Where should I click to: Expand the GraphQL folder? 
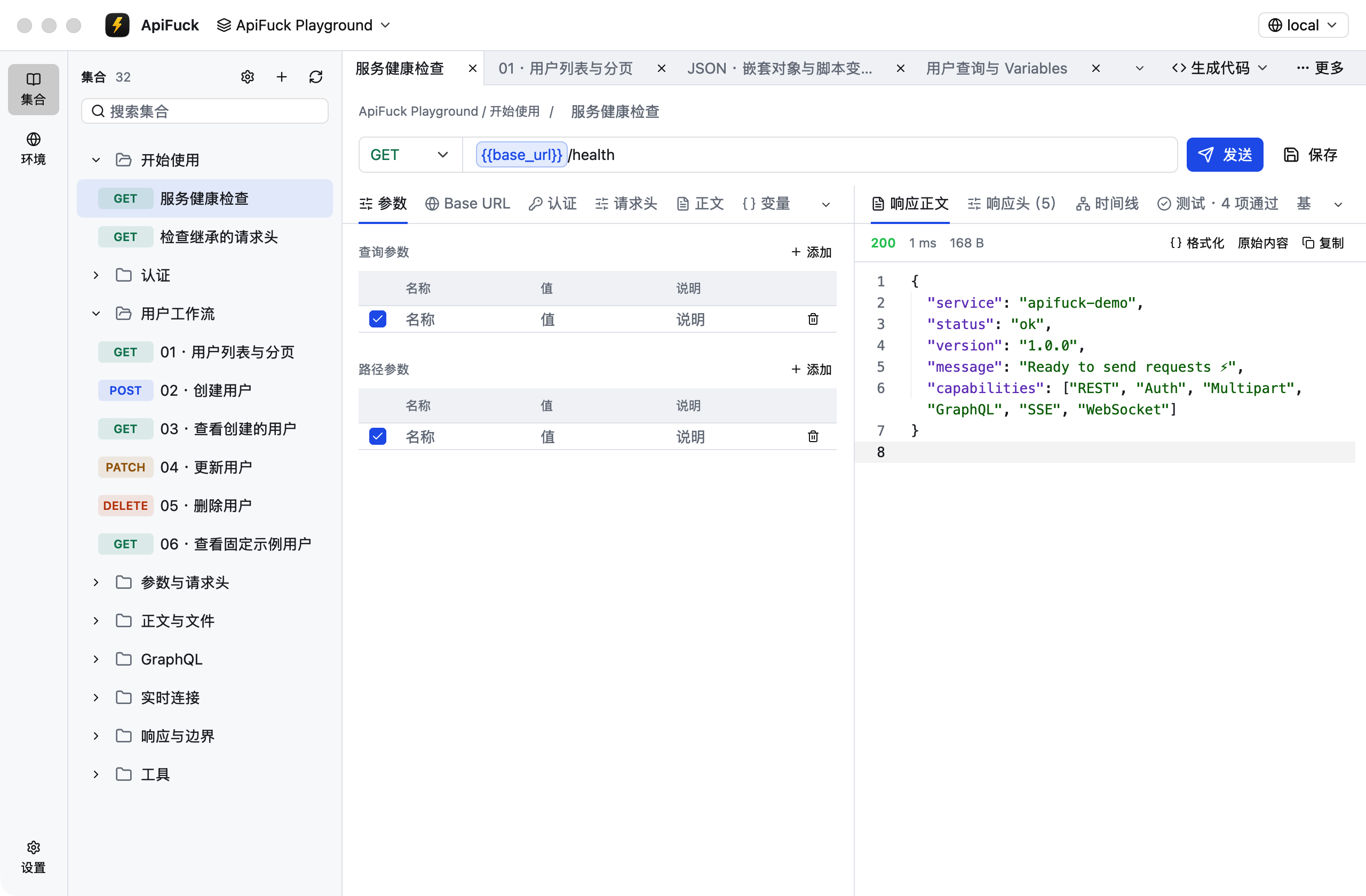tap(96, 659)
